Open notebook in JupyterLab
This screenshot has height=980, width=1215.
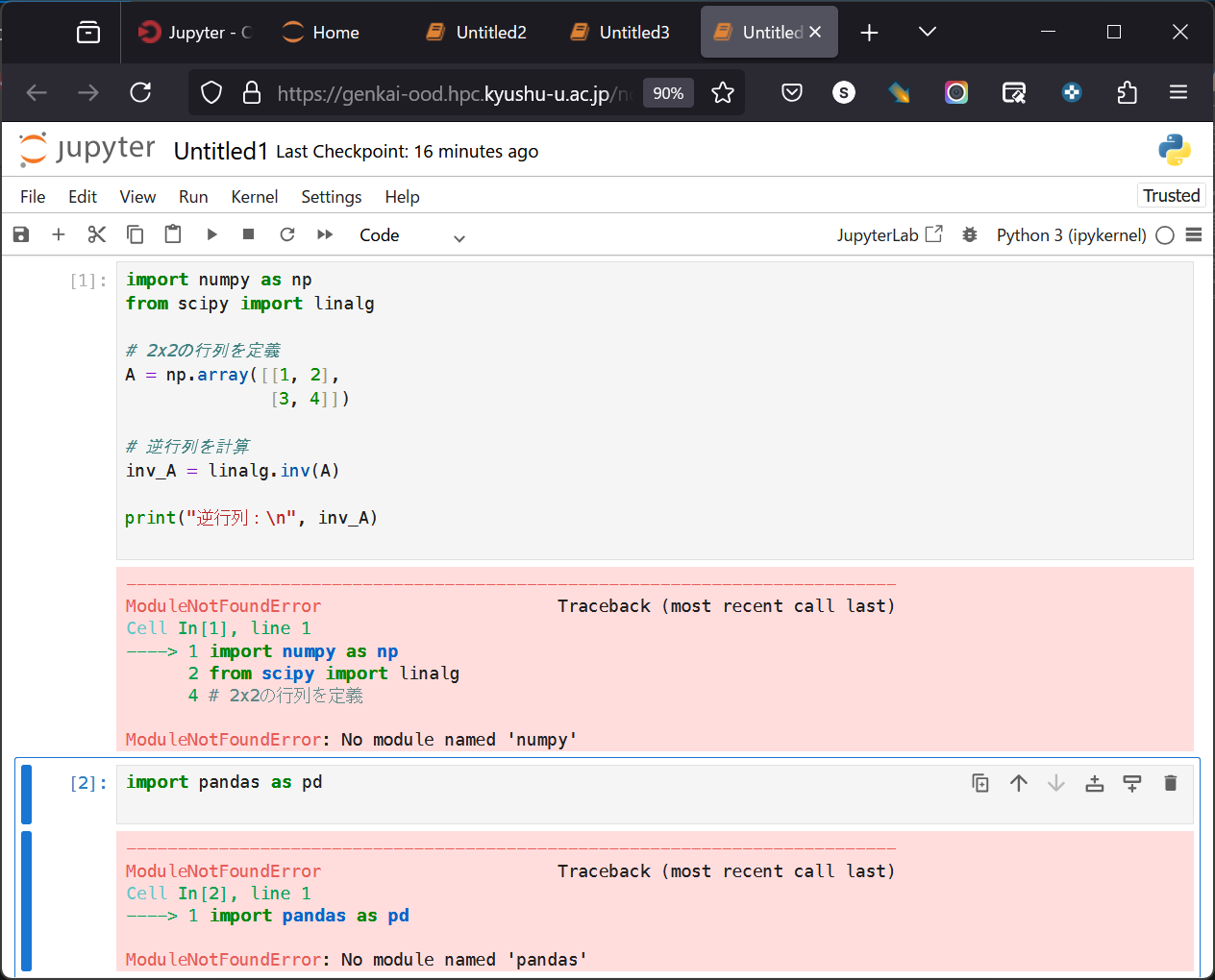point(889,234)
